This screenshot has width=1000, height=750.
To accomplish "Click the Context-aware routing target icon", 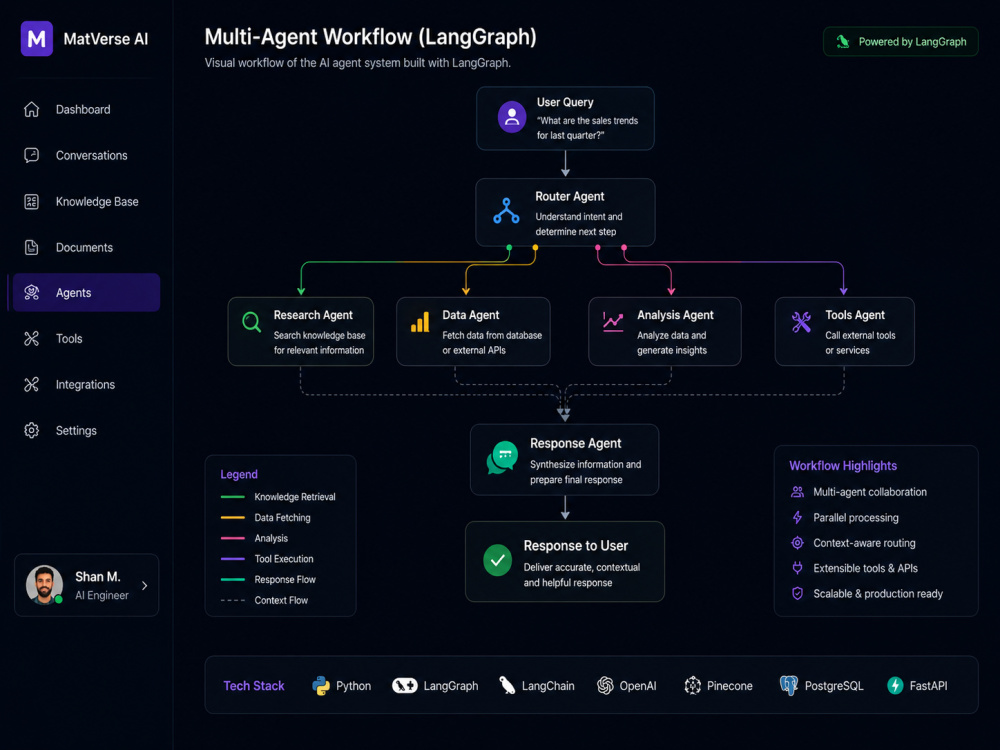I will (797, 543).
